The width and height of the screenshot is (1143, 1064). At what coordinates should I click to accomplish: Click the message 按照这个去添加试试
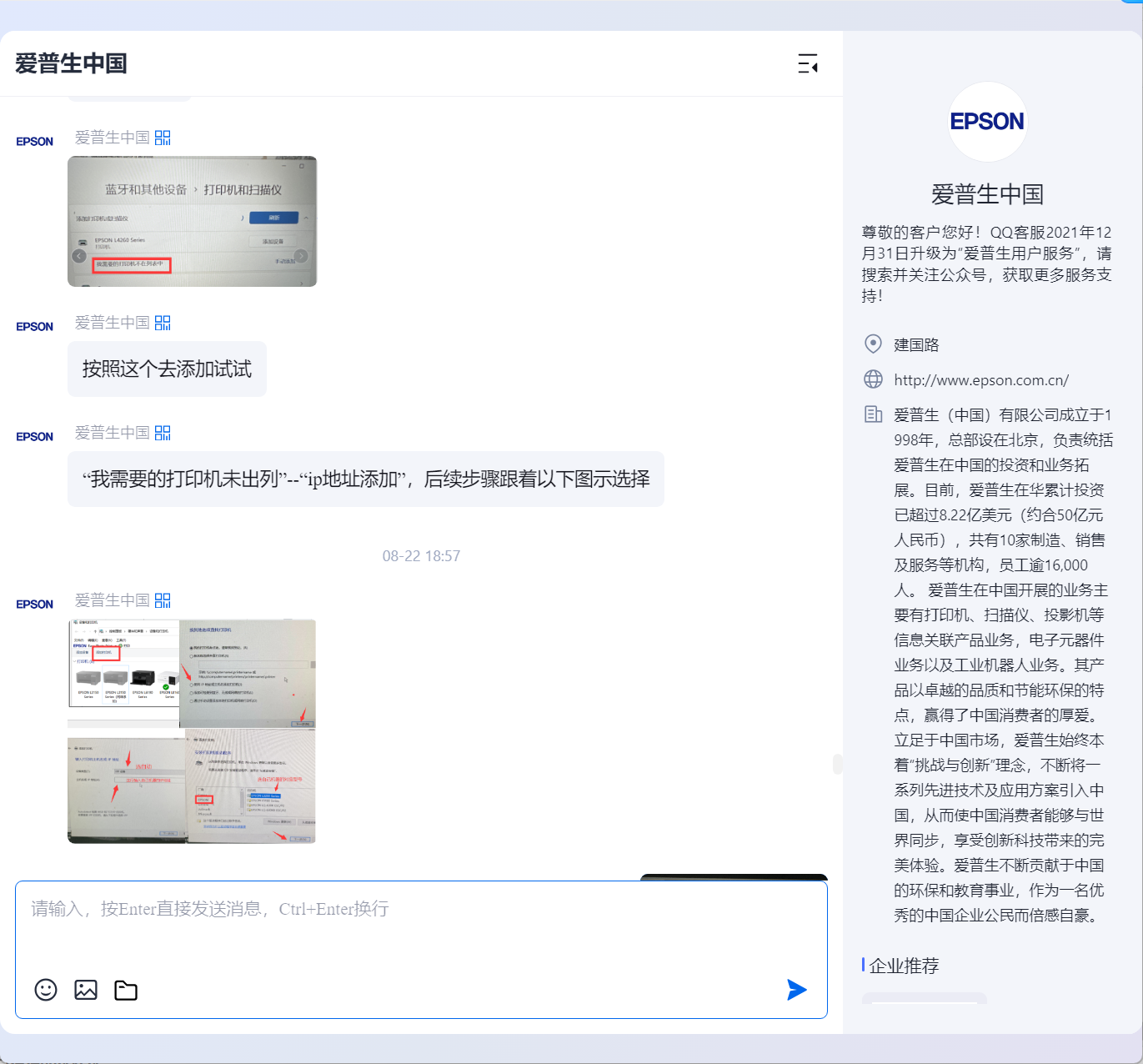pyautogui.click(x=167, y=369)
